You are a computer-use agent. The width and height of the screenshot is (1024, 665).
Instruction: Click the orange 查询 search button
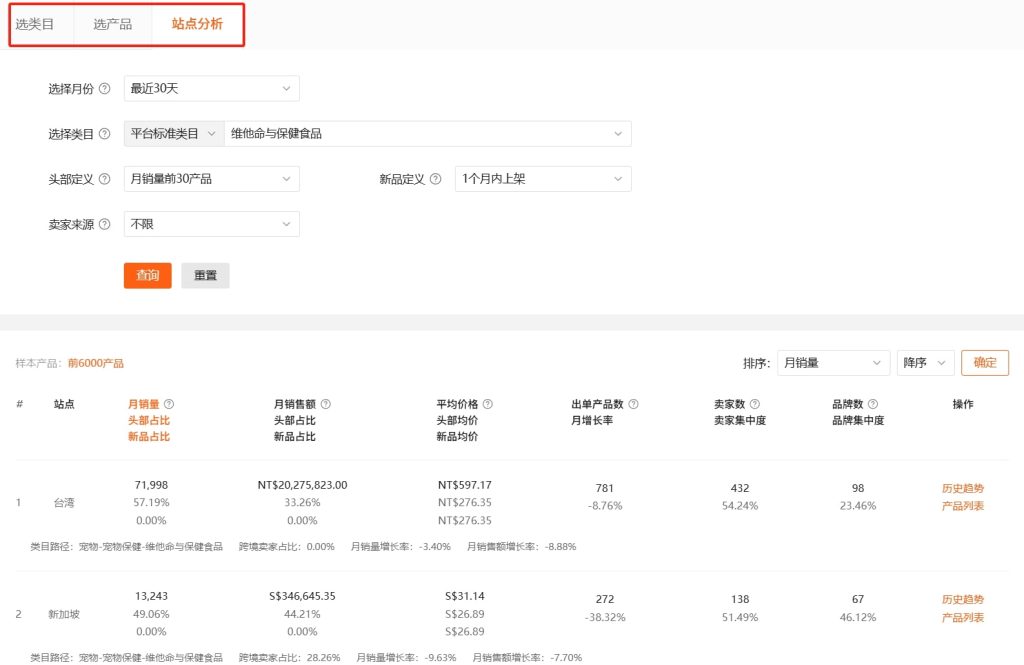coord(147,276)
